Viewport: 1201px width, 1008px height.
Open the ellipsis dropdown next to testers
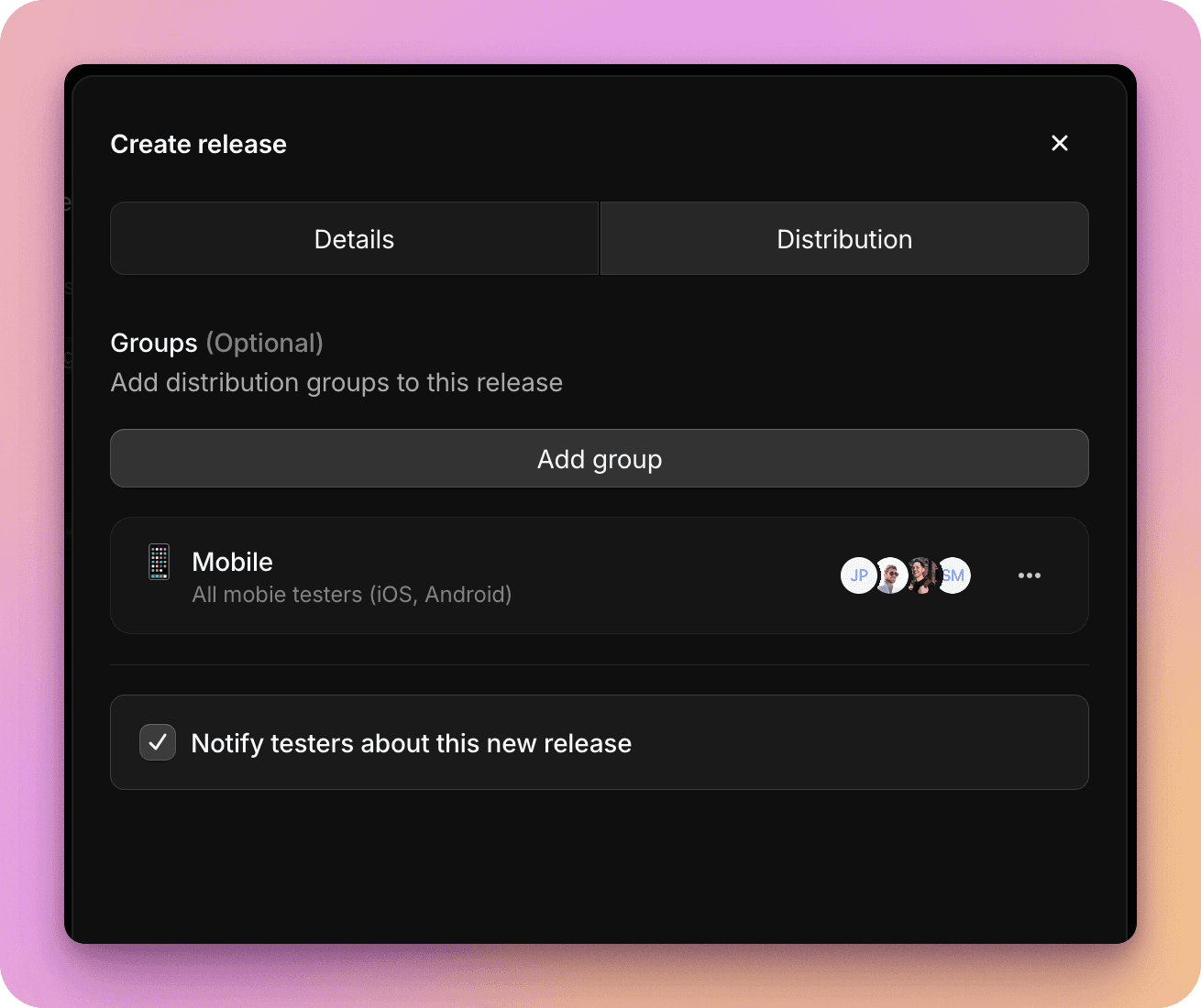pyautogui.click(x=1030, y=575)
